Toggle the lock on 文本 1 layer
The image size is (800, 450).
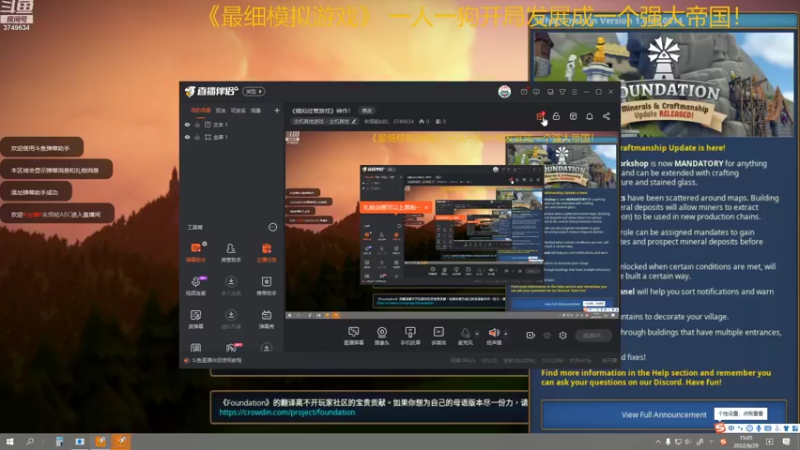pos(197,124)
